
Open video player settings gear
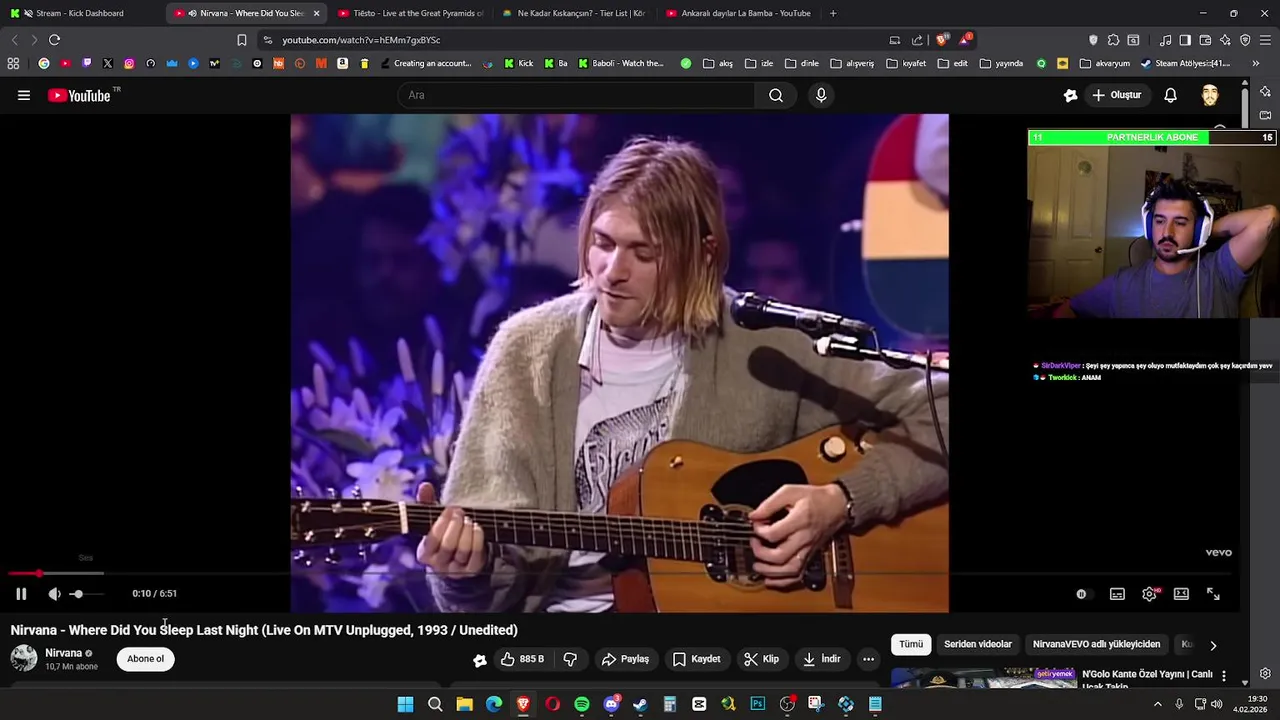1150,594
